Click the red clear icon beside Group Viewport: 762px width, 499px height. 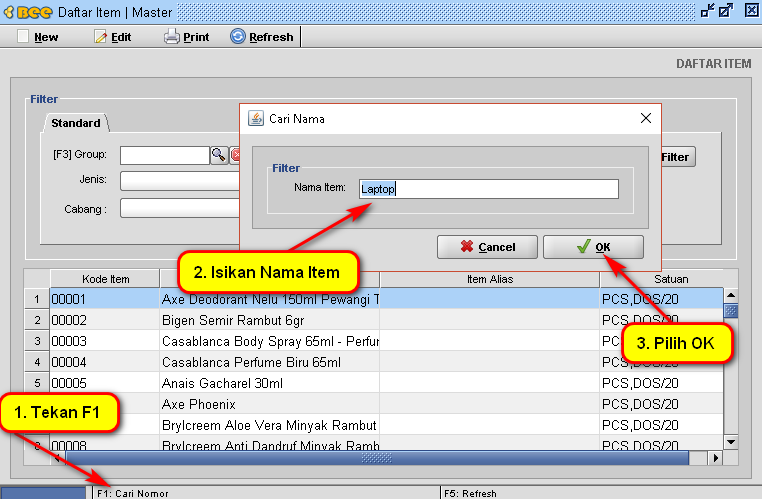pos(236,155)
